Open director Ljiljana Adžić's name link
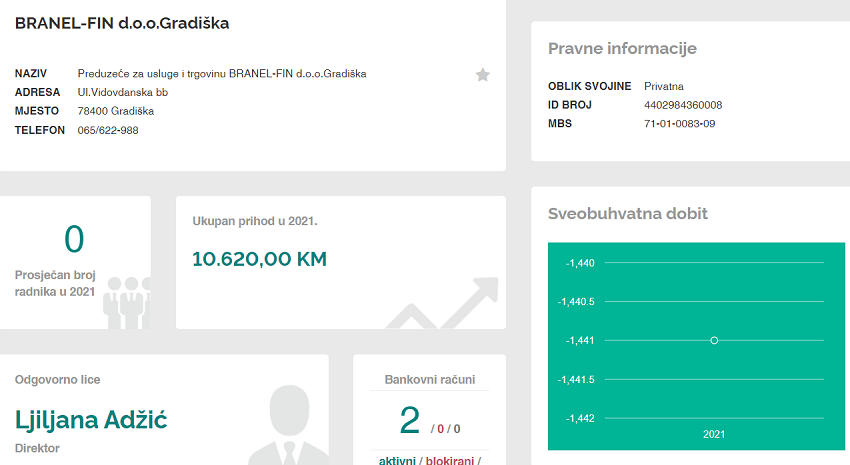Screen dimensions: 850x465 pos(91,419)
